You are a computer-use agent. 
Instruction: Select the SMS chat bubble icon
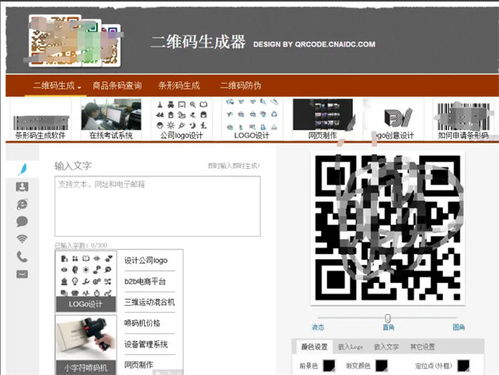[22, 221]
